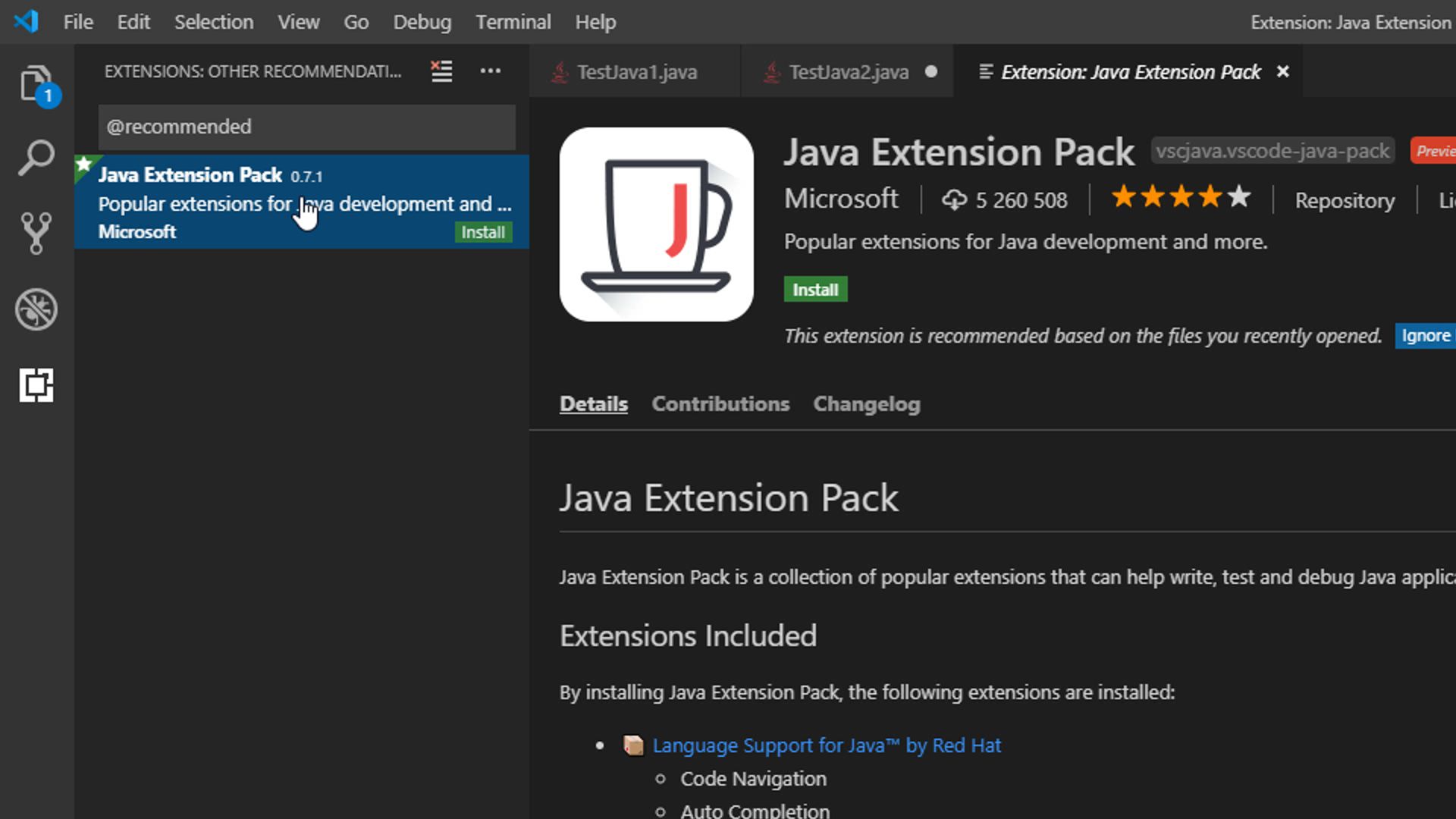Image resolution: width=1456 pixels, height=819 pixels.
Task: Open the Extensions view in the activity bar
Action: pyautogui.click(x=36, y=385)
